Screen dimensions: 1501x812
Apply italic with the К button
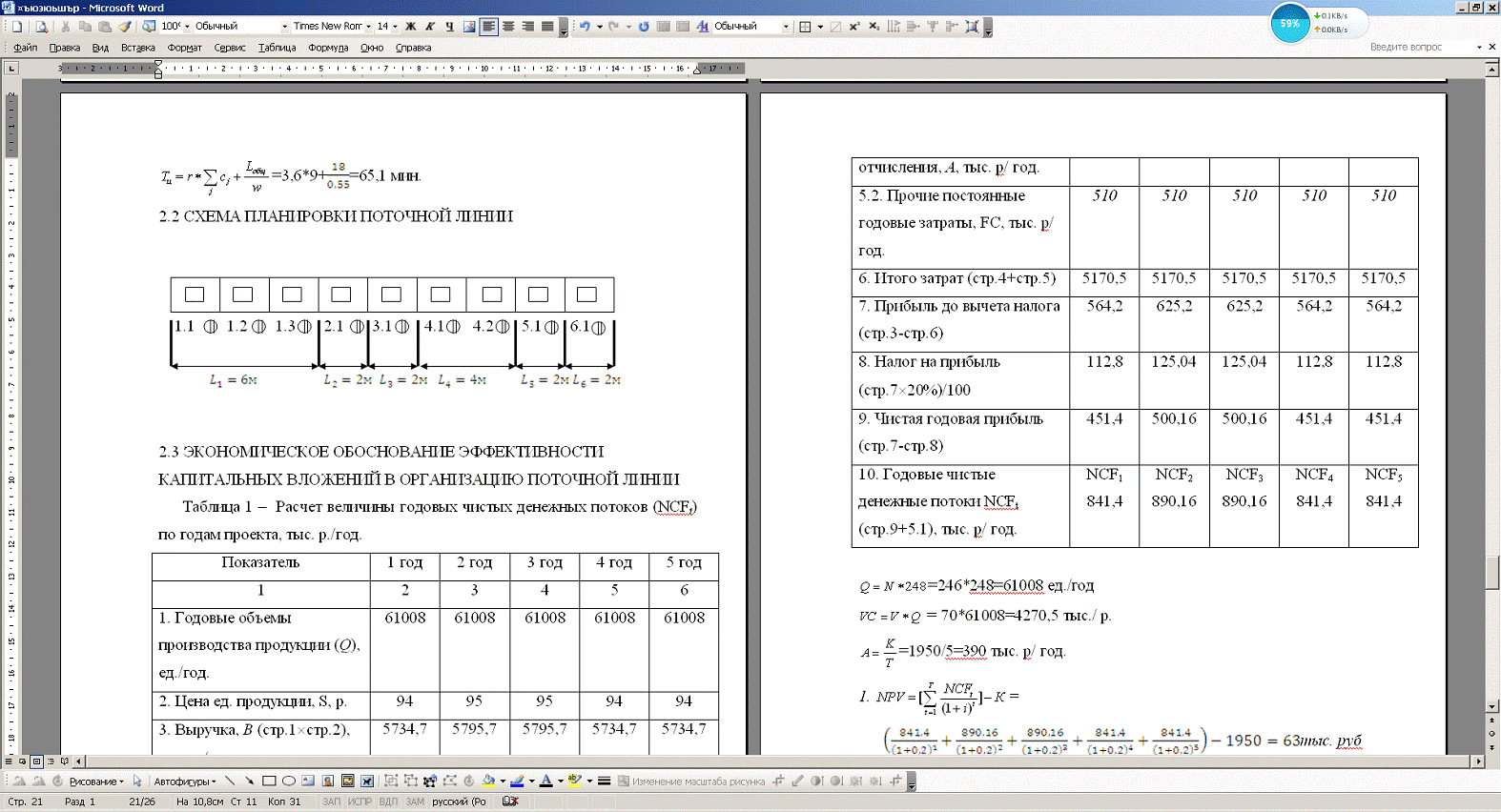click(x=430, y=27)
